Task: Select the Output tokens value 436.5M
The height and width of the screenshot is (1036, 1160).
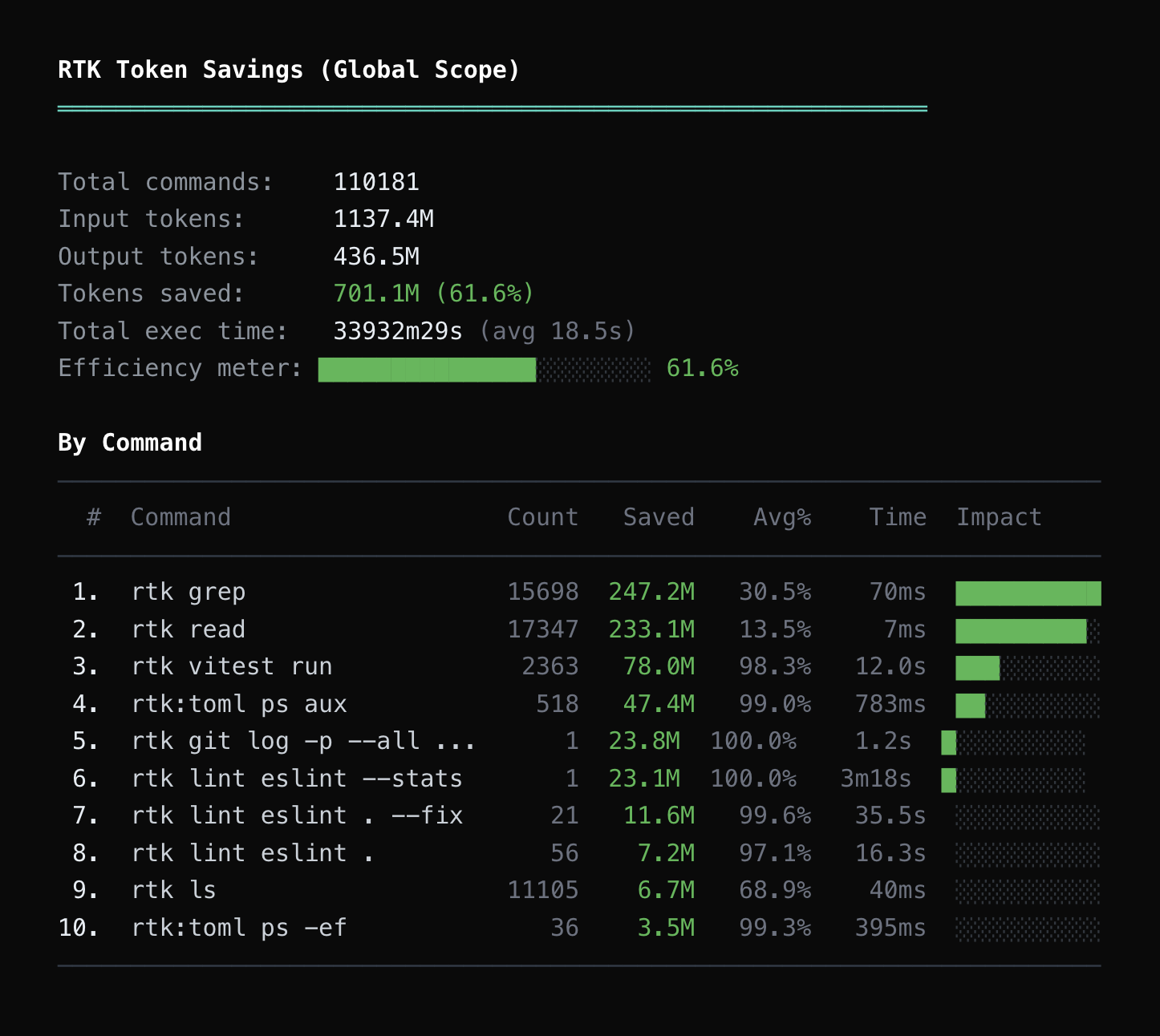Action: coord(376,257)
